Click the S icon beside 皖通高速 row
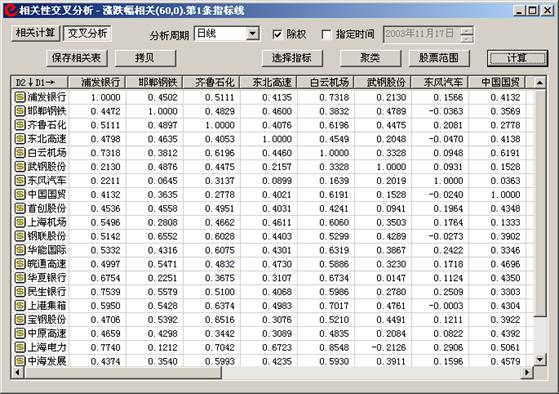559x394 pixels. coord(20,264)
